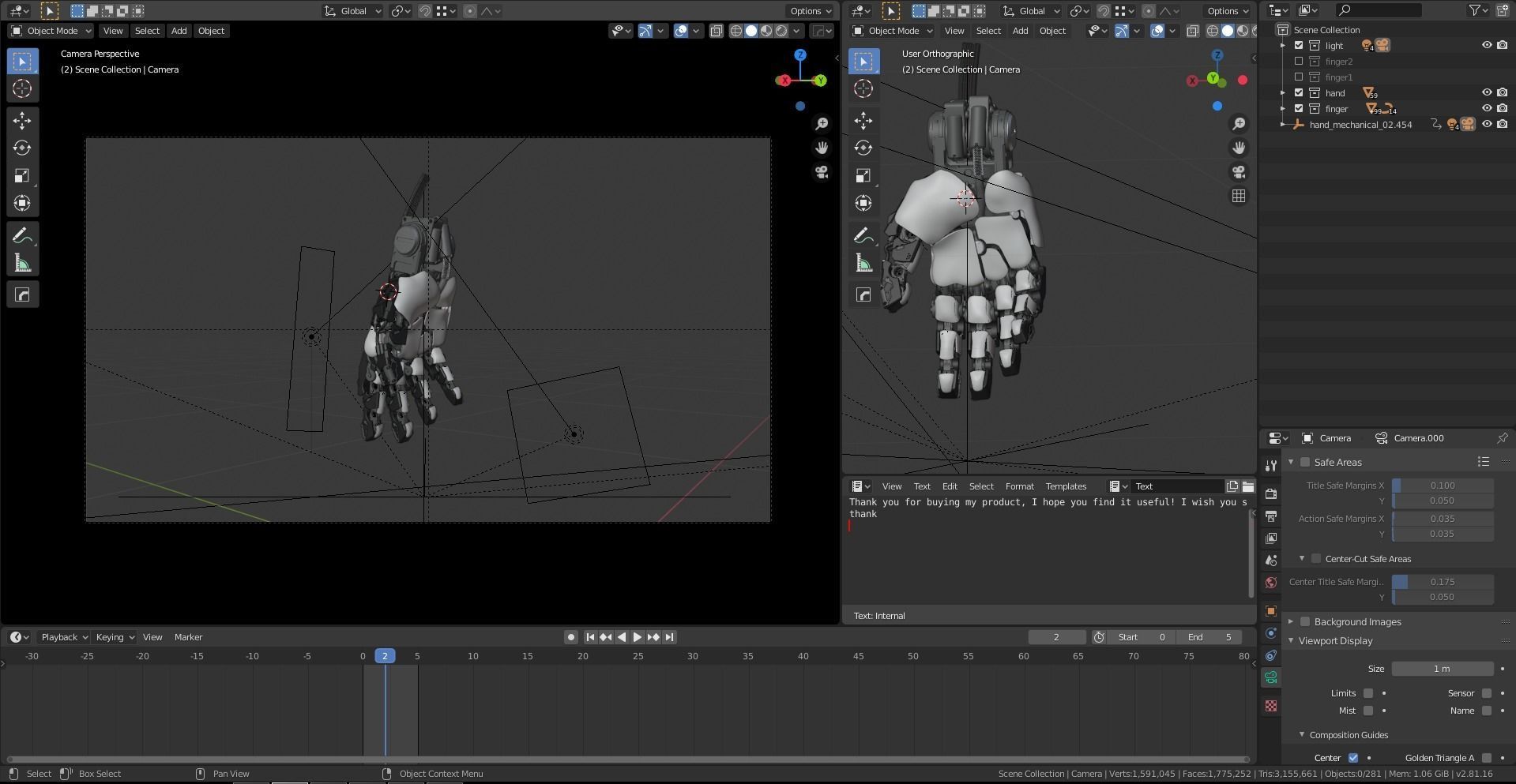This screenshot has height=784, width=1516.
Task: Open View Layer properties tab
Action: pos(1270,538)
